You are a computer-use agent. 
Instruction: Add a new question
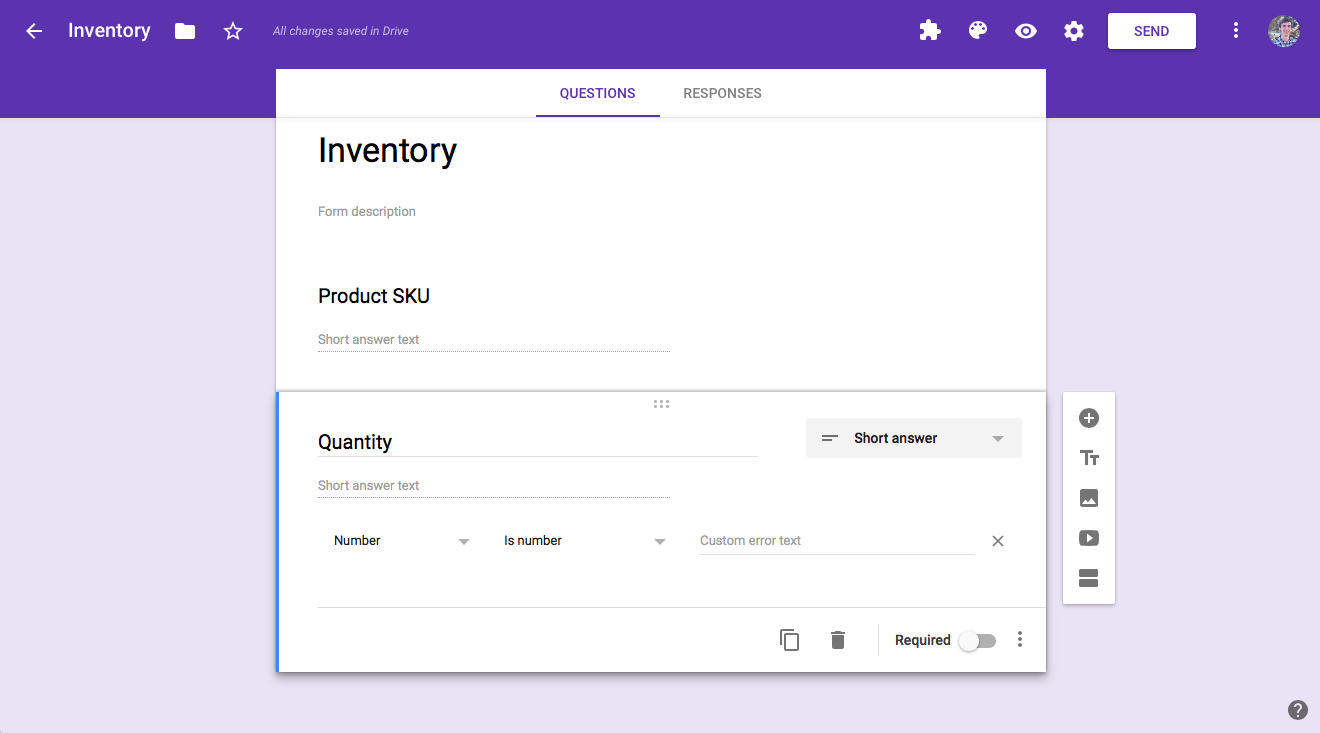pos(1089,418)
